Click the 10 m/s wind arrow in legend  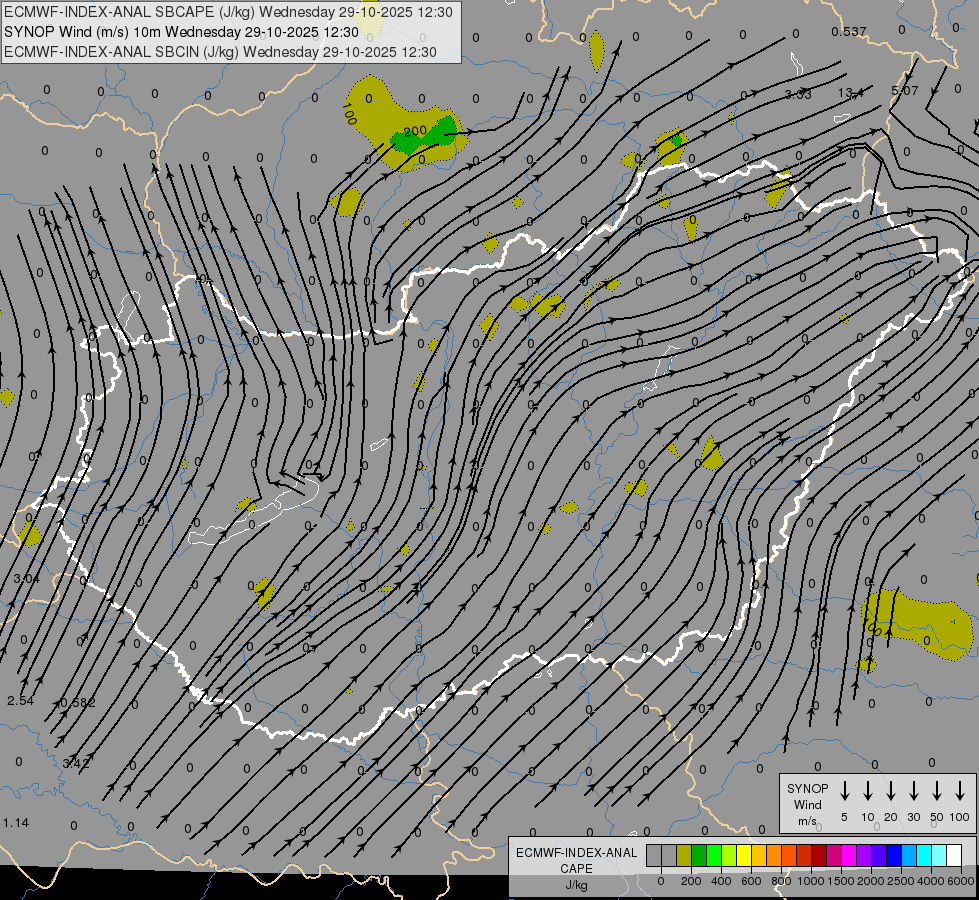(x=868, y=791)
